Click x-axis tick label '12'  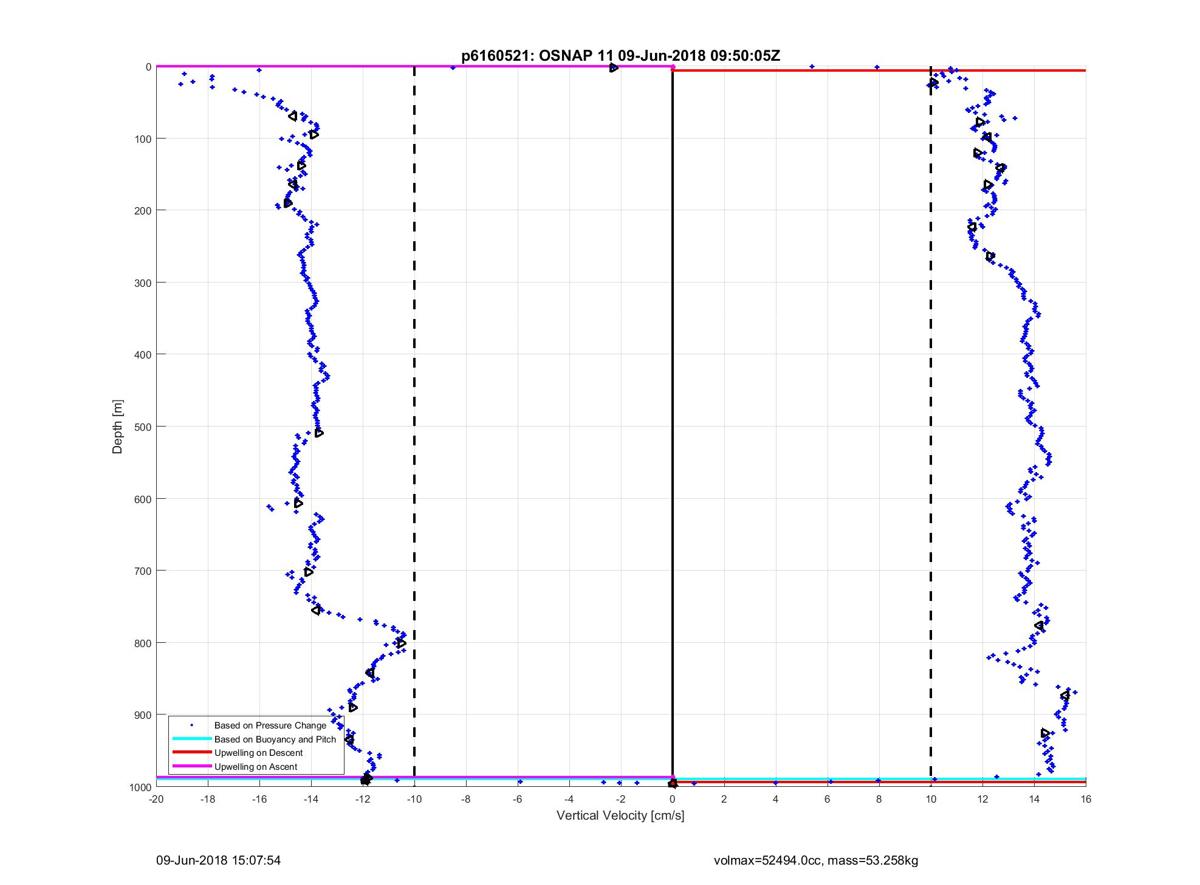tap(983, 799)
